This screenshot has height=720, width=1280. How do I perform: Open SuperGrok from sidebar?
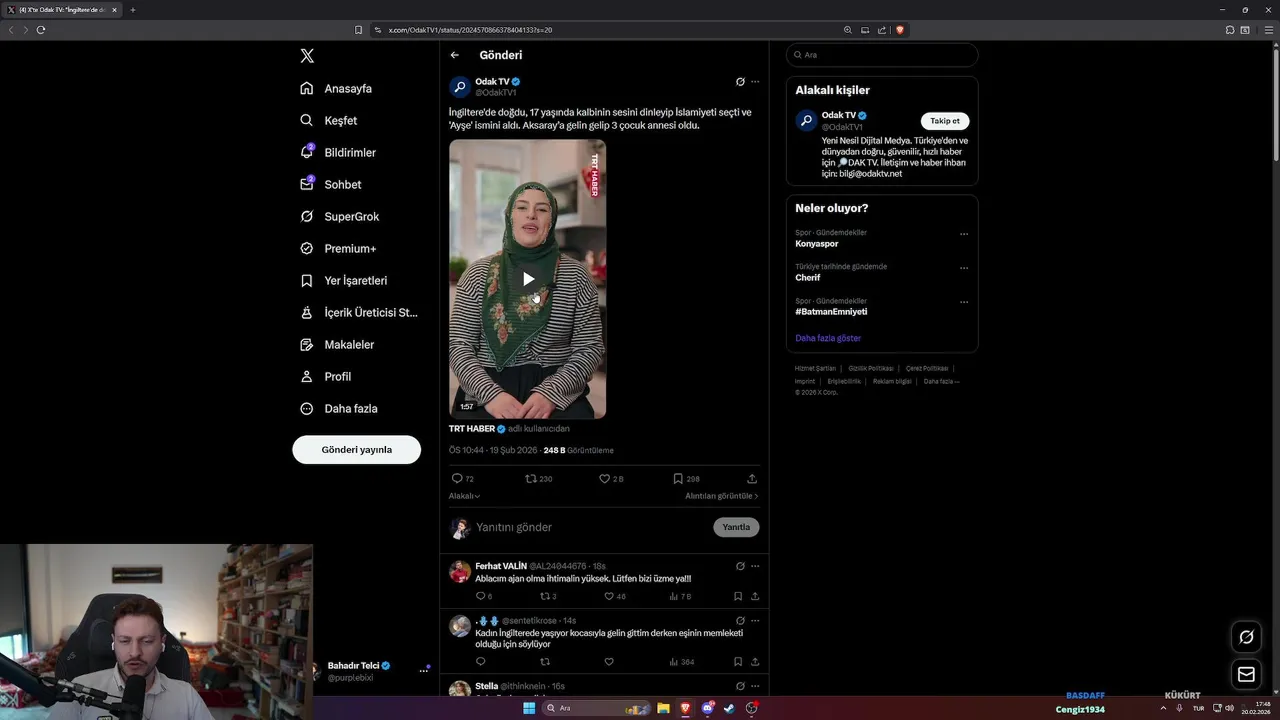coord(340,216)
